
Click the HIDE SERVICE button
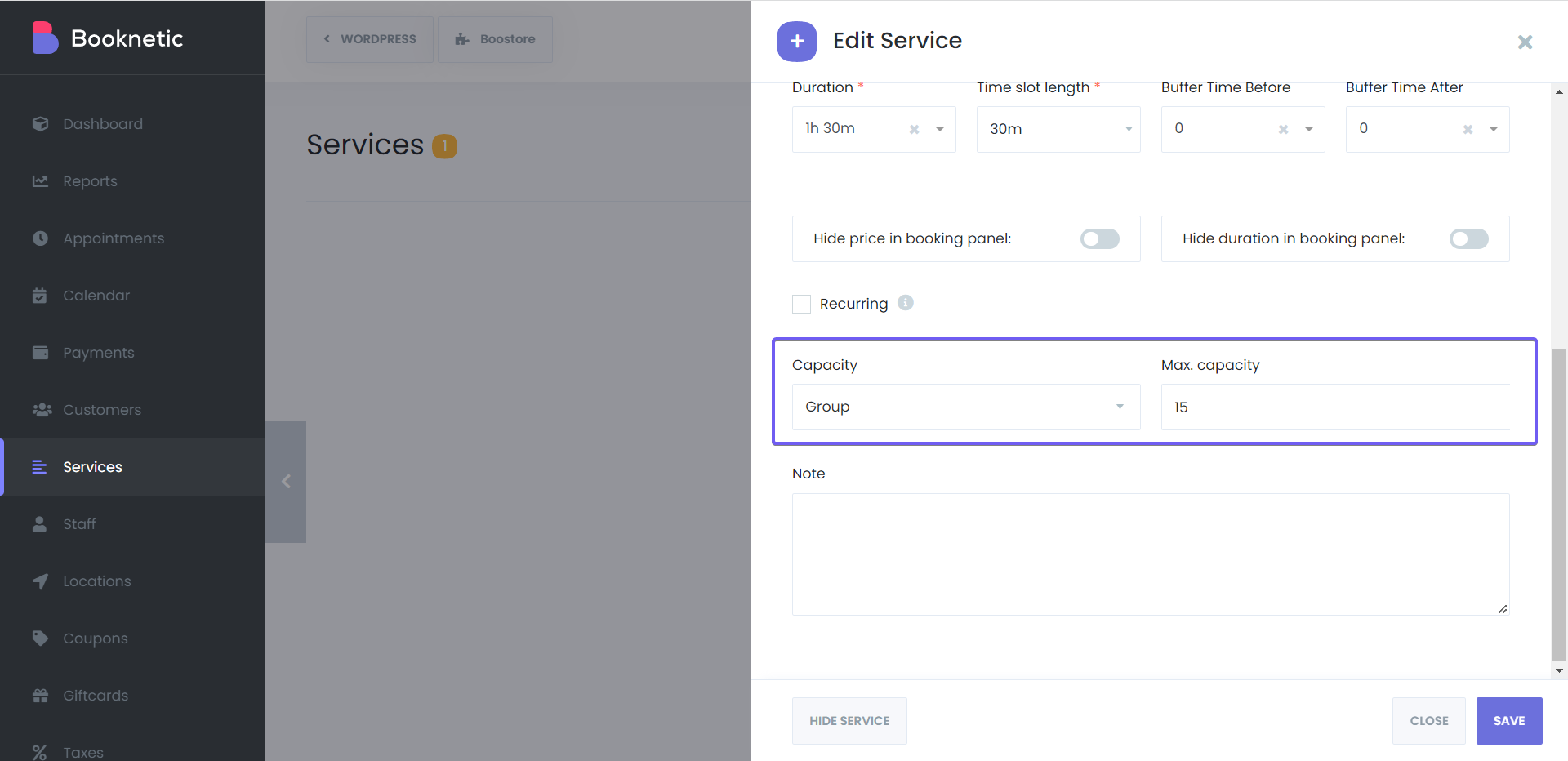coord(849,721)
